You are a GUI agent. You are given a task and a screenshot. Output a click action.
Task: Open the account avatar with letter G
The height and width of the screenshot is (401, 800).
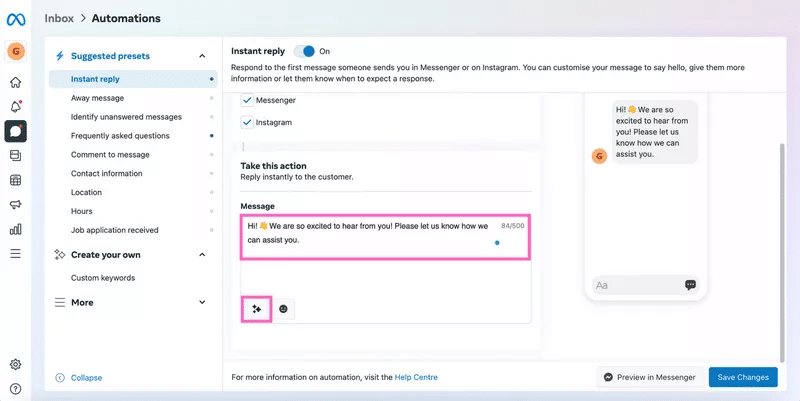tap(16, 51)
